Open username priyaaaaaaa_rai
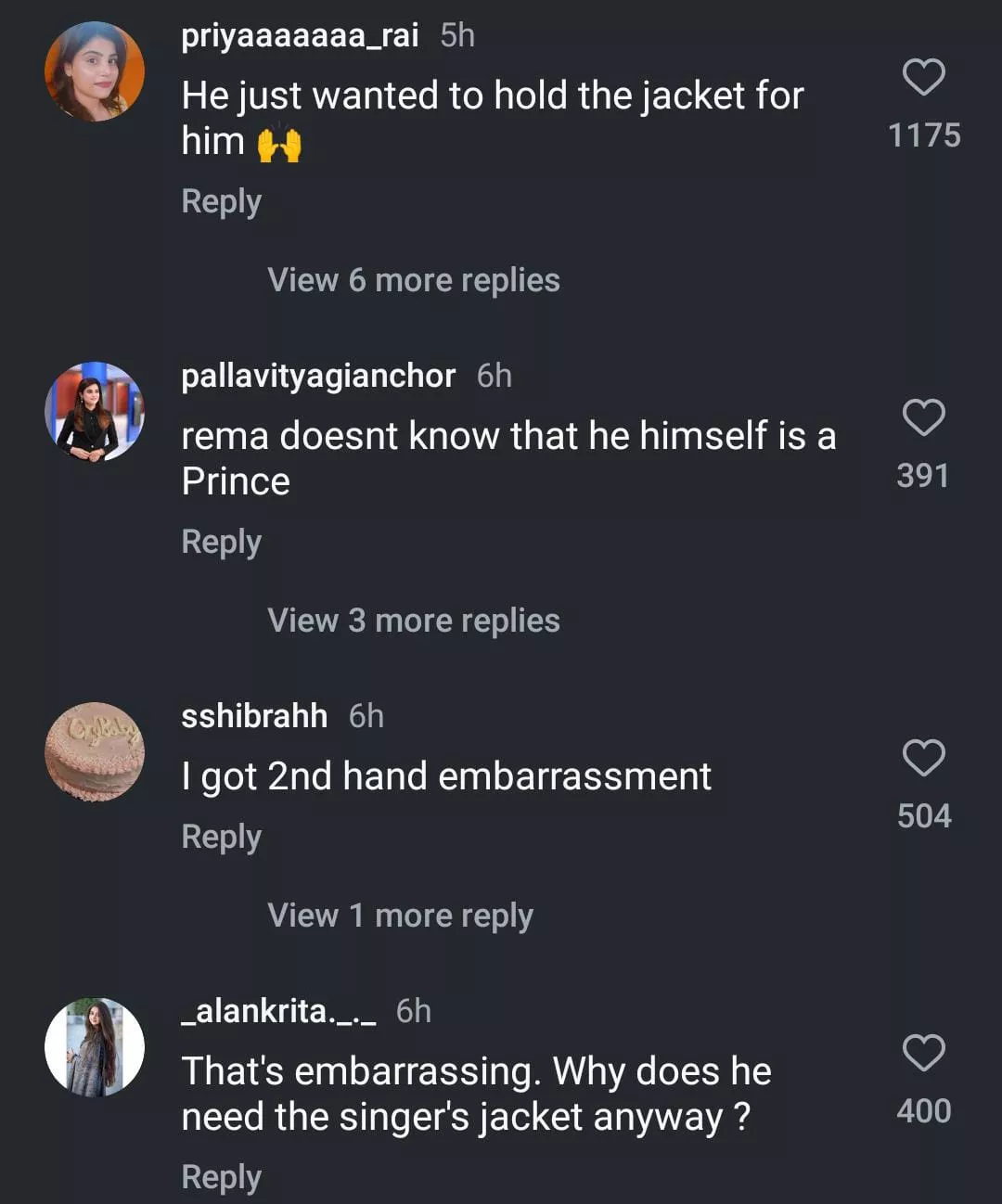The image size is (1002, 1204). click(300, 35)
